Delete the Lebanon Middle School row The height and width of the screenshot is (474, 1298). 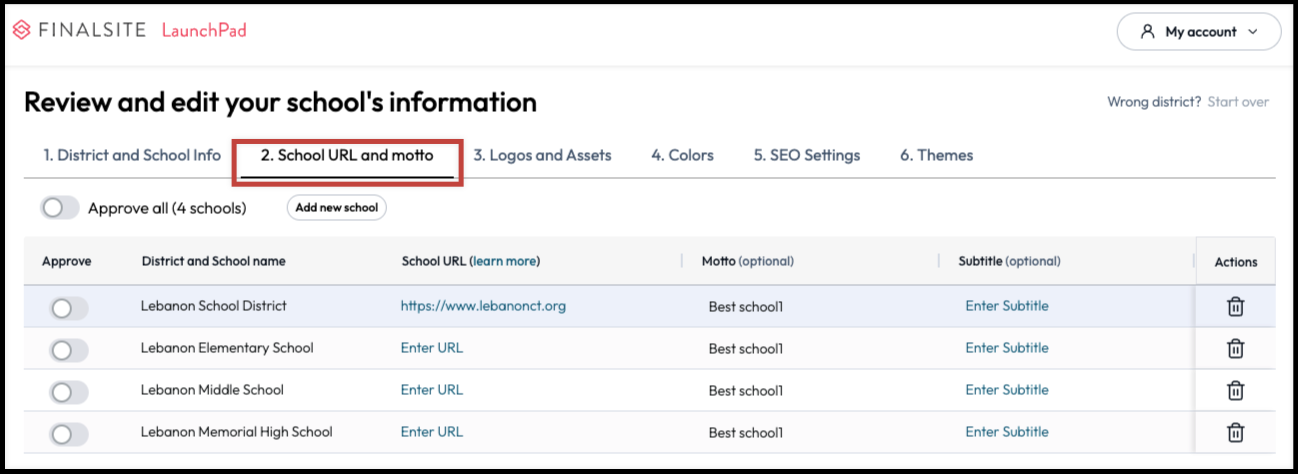(1235, 391)
